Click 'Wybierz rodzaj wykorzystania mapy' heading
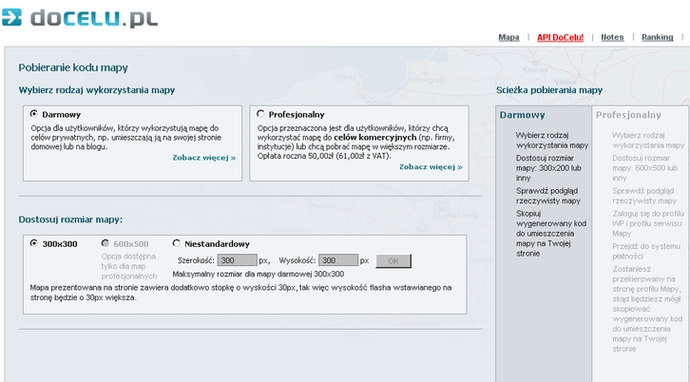 coord(96,90)
